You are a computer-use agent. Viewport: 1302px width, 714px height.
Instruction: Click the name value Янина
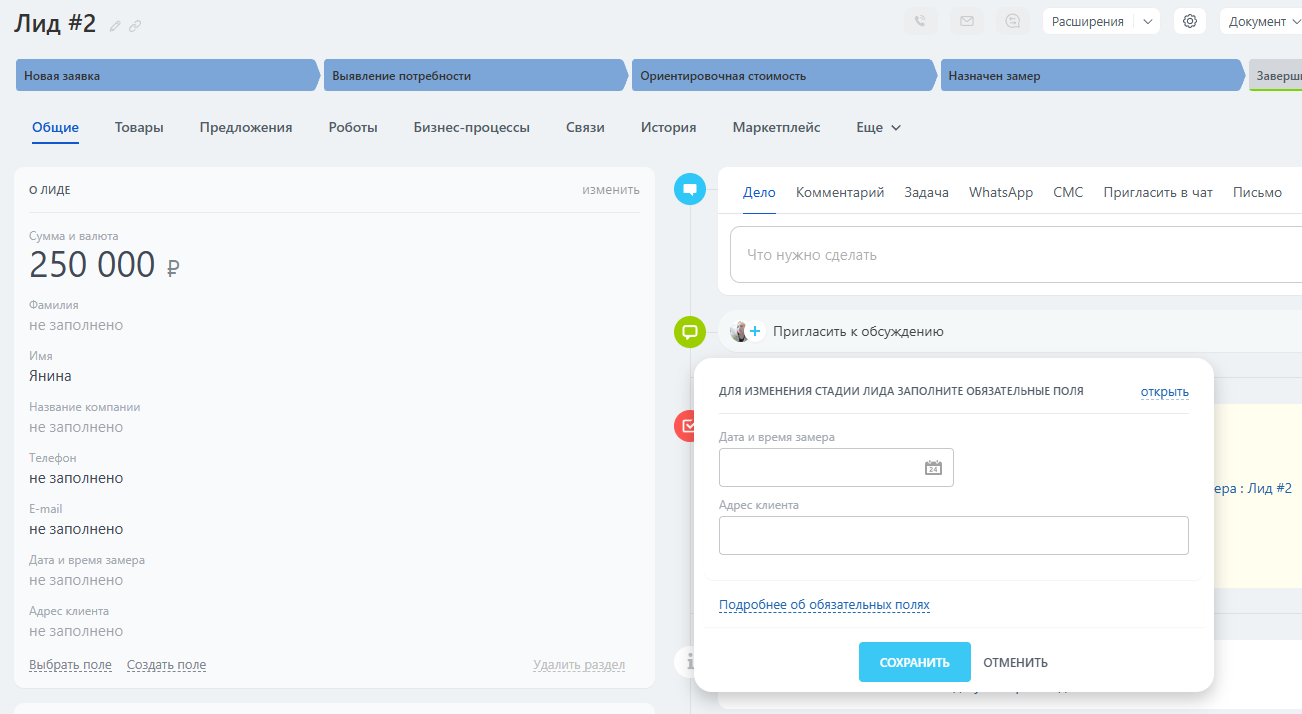coord(50,376)
